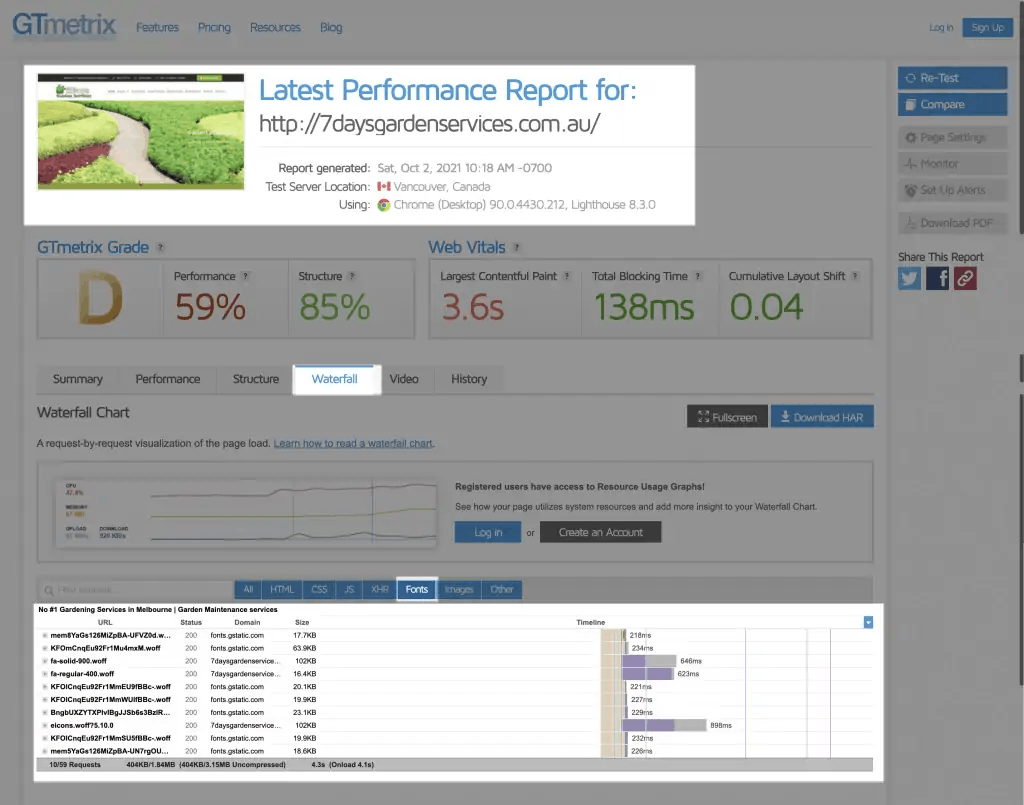Share report on Facebook
The width and height of the screenshot is (1024, 805).
[x=937, y=278]
